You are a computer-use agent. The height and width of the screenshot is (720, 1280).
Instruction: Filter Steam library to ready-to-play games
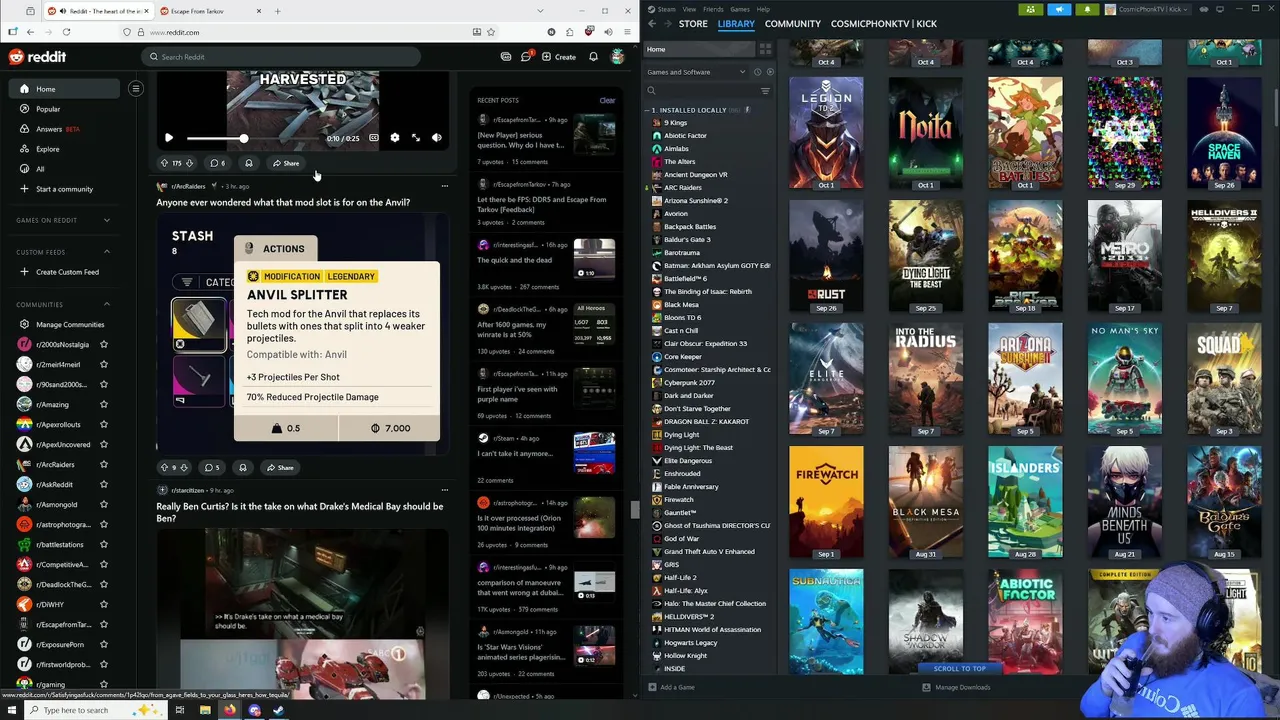click(768, 72)
